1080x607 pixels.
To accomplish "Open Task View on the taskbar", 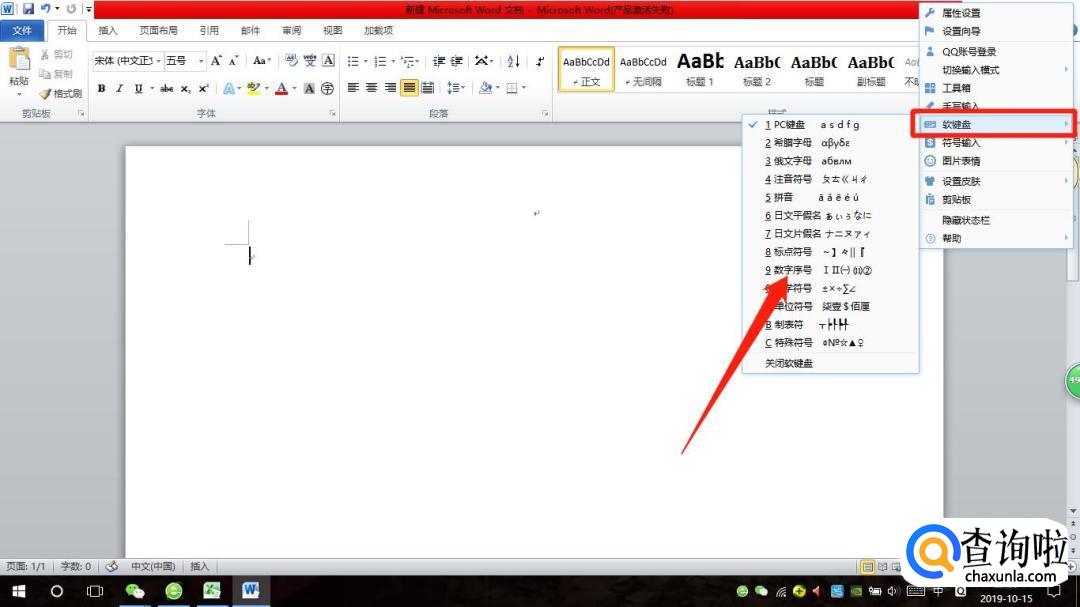I will click(x=95, y=591).
